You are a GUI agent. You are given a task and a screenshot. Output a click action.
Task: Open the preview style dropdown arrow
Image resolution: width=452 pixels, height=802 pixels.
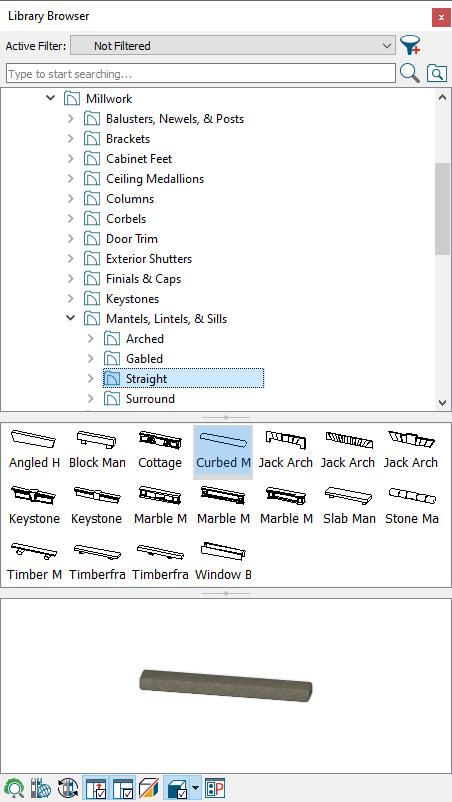pyautogui.click(x=195, y=788)
